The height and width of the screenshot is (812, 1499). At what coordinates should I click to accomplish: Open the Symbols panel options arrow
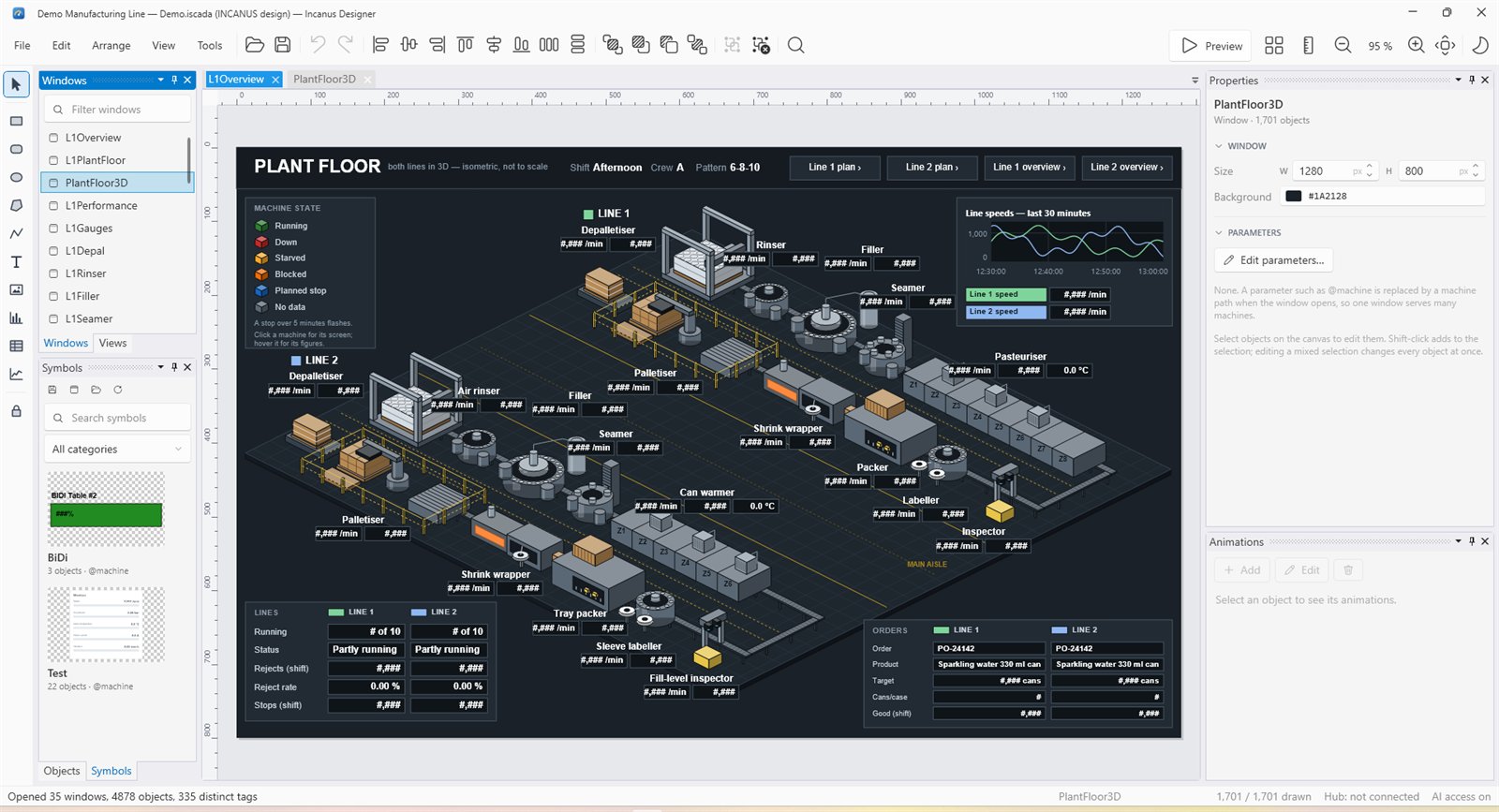(160, 367)
